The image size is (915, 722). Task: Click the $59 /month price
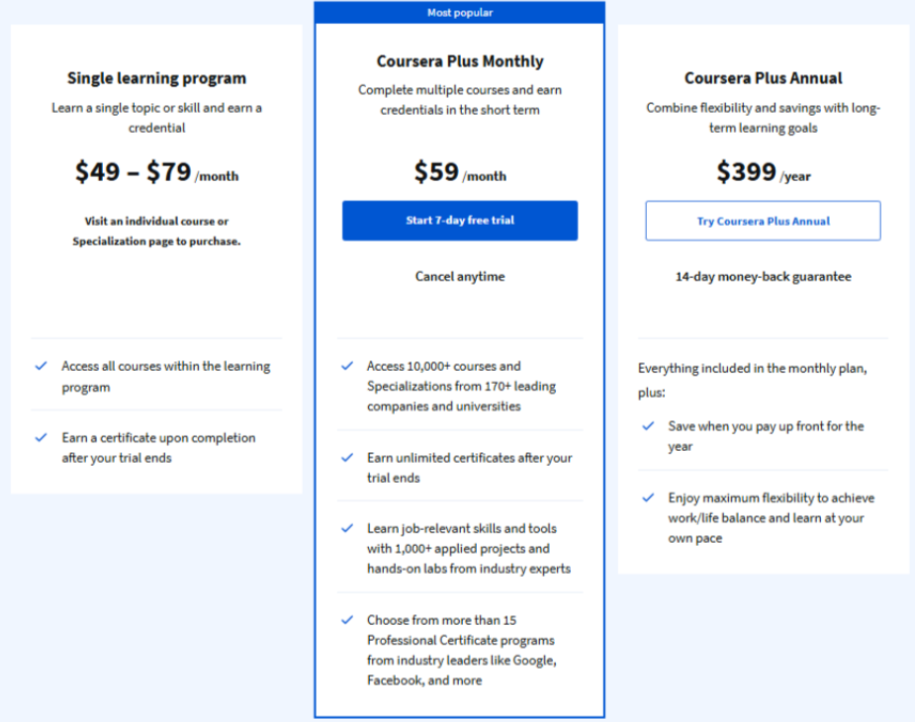tap(460, 173)
